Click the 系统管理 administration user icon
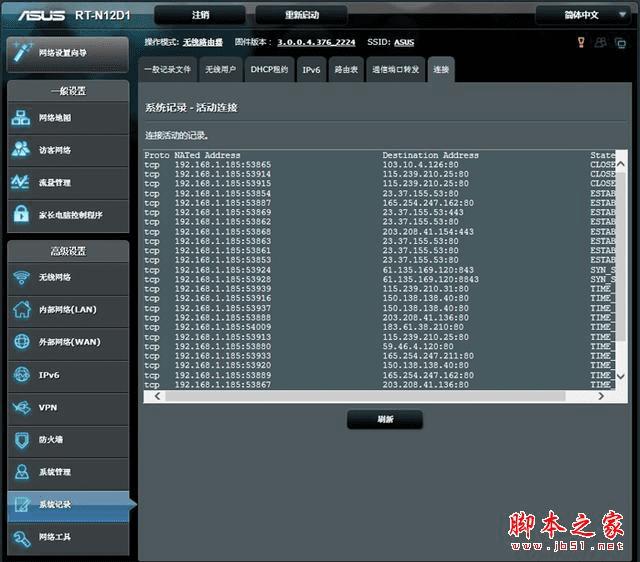Viewport: 640px width, 562px height. click(22, 472)
